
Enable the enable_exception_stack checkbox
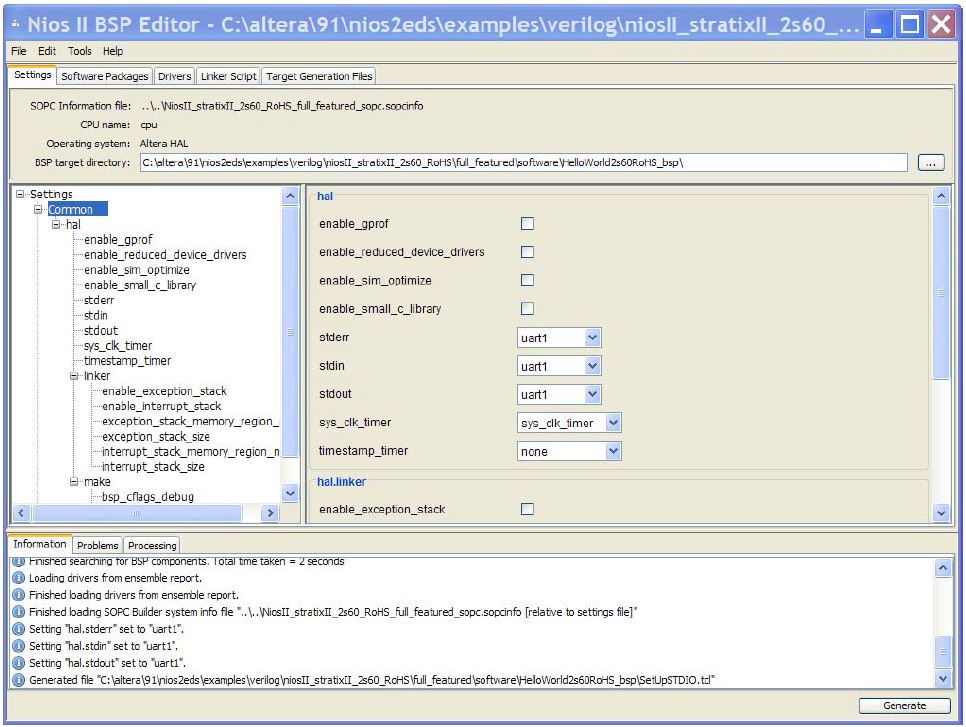[x=527, y=509]
